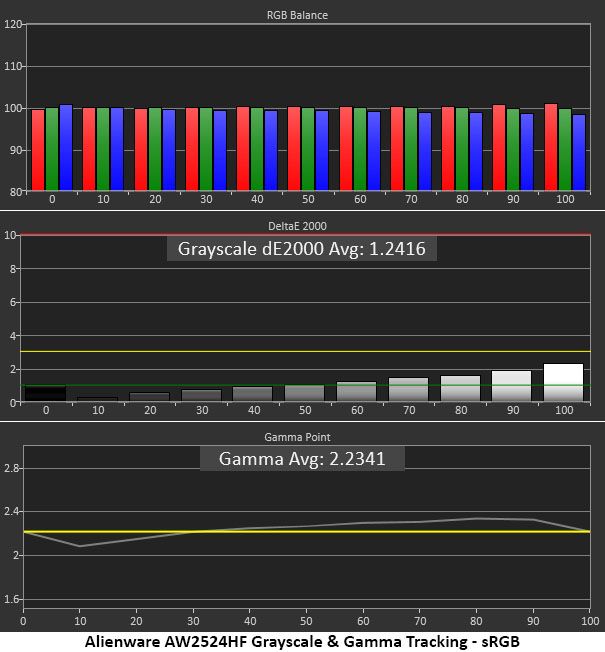Select the red bar at level 0 in RGB Balance
The image size is (605, 652).
point(38,150)
